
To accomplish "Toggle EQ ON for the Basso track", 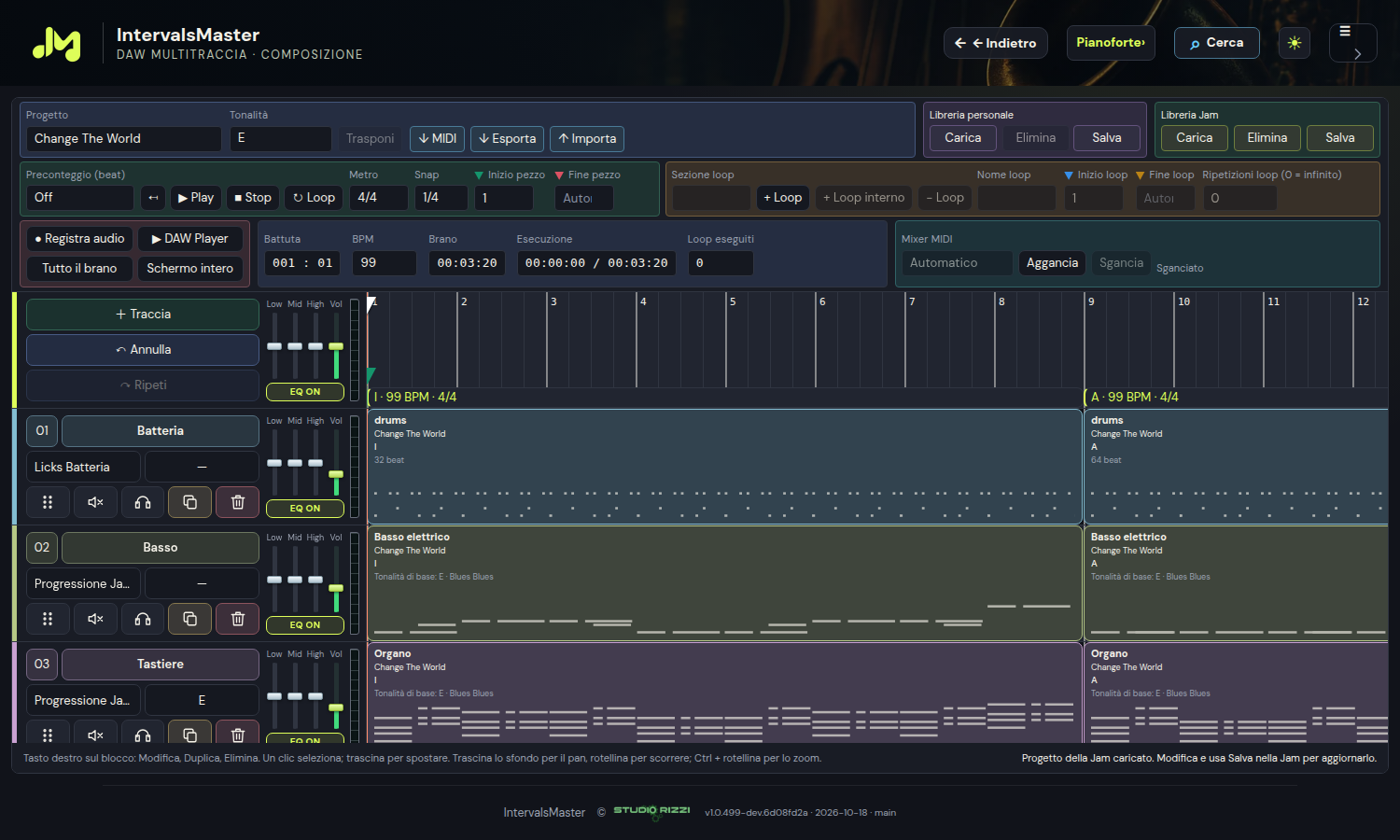I will coord(305,625).
